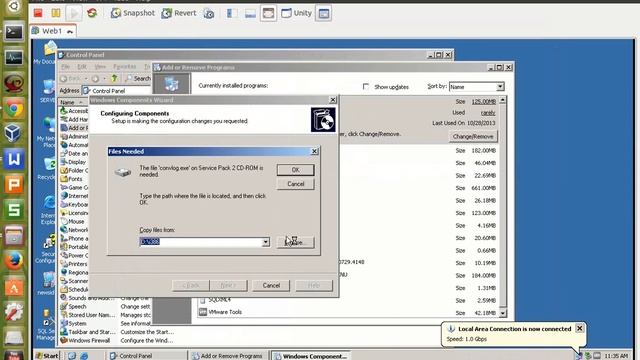Switch to Add or Remove Programs taskbar button
The width and height of the screenshot is (640, 360).
pyautogui.click(x=228, y=356)
